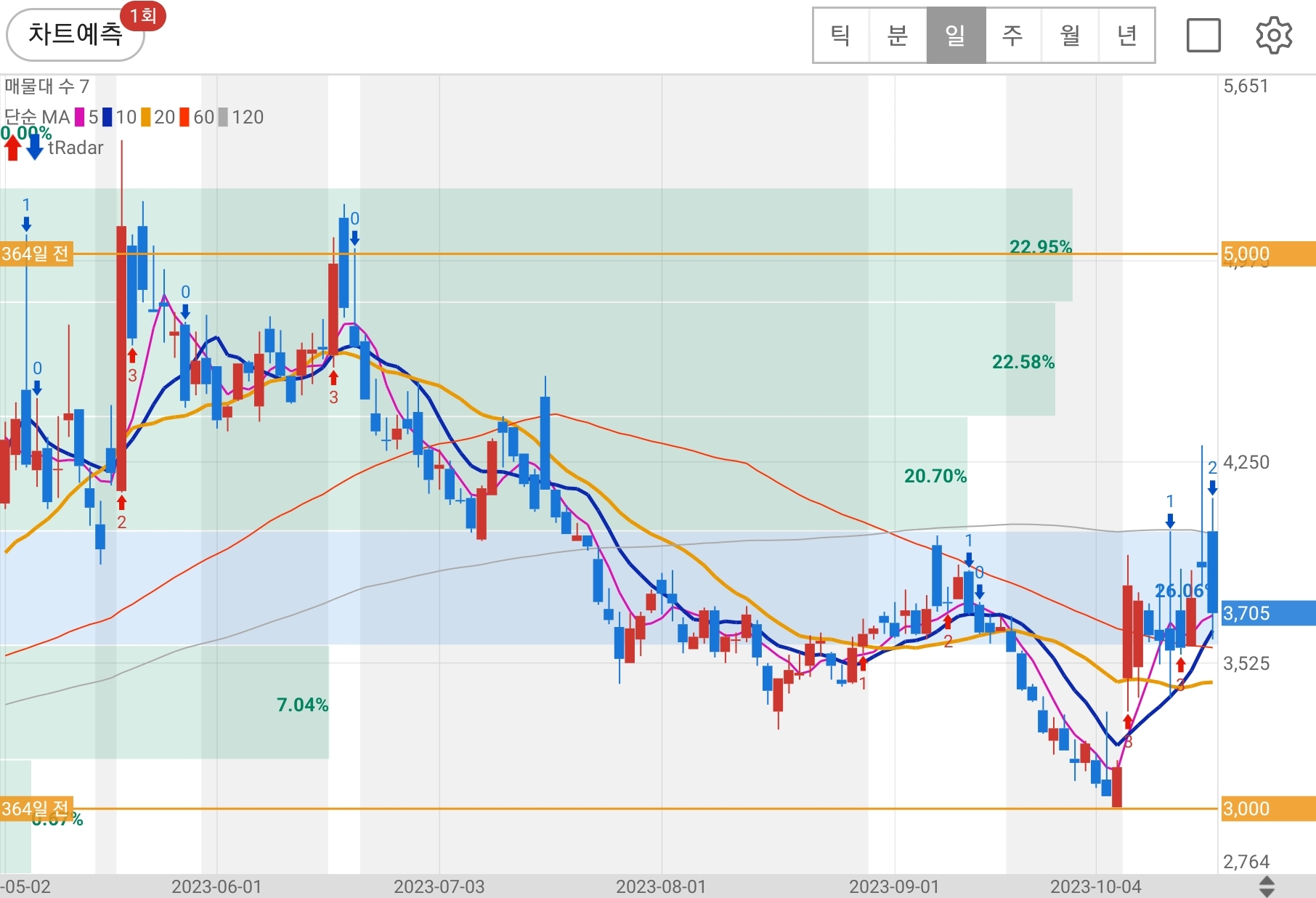Click the gray MA 120 color swatch
The height and width of the screenshot is (898, 1316).
pyautogui.click(x=223, y=117)
